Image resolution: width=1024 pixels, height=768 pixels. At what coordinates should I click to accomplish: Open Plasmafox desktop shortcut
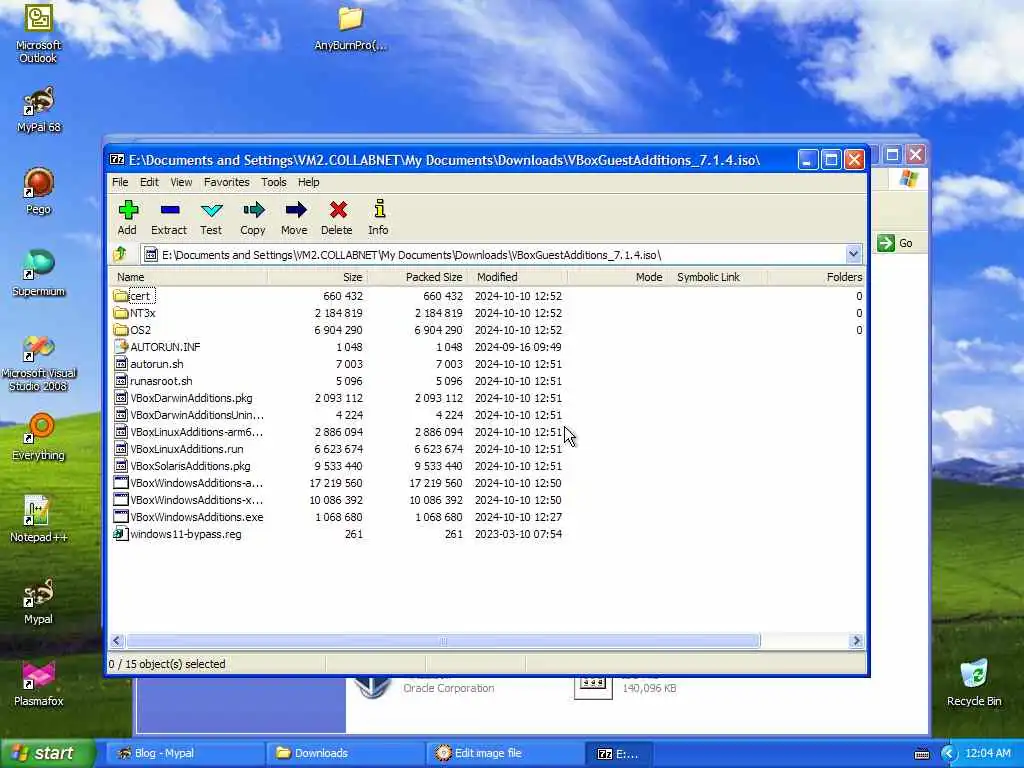point(39,683)
